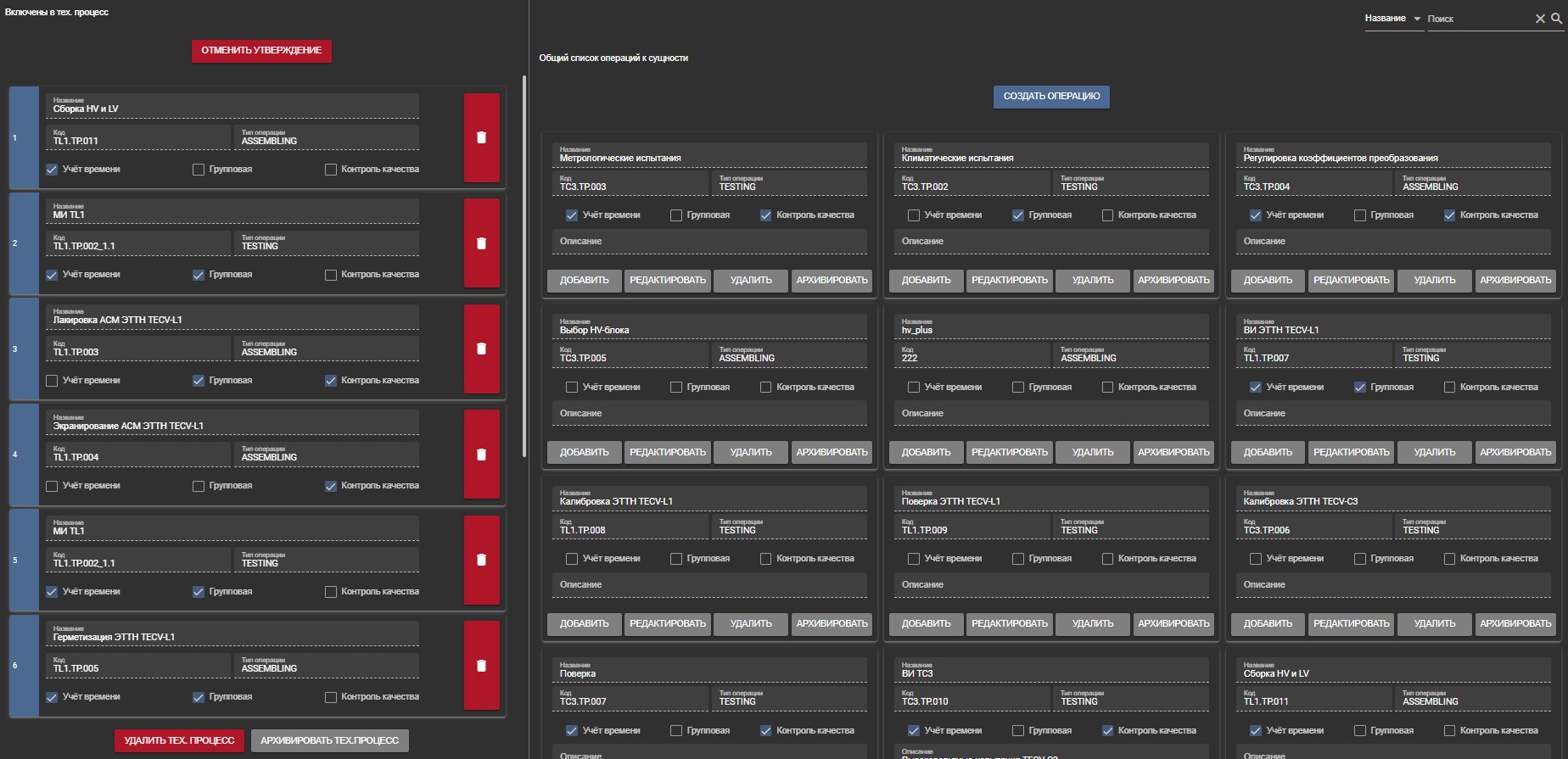
Task: Click "АРХИВИРОВАТЬ ТЕХ.ПРОЦЕСС" button
Action: pyautogui.click(x=329, y=740)
